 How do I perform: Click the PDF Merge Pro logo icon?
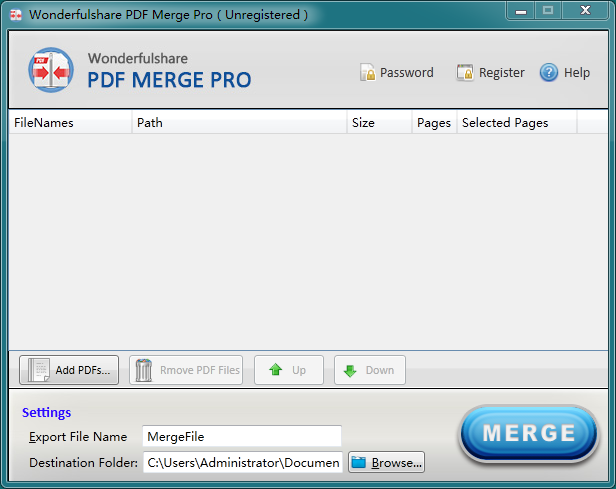click(x=51, y=70)
